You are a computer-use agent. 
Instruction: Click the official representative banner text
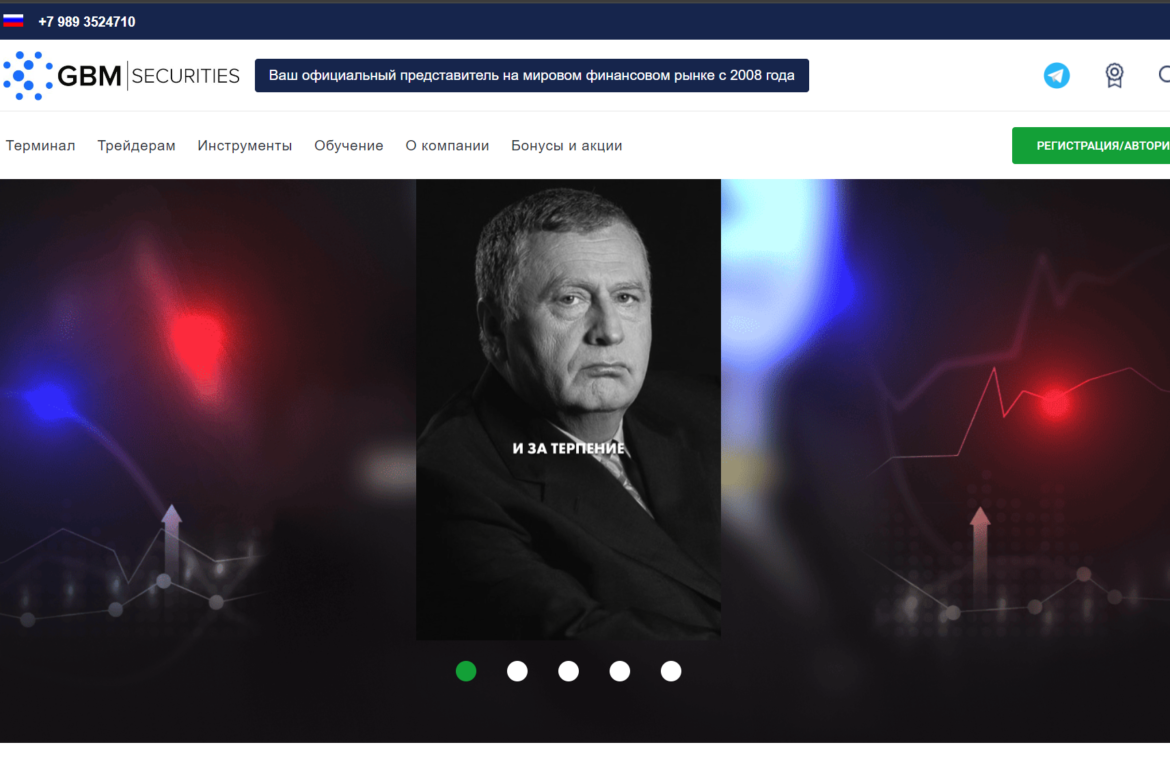click(531, 75)
